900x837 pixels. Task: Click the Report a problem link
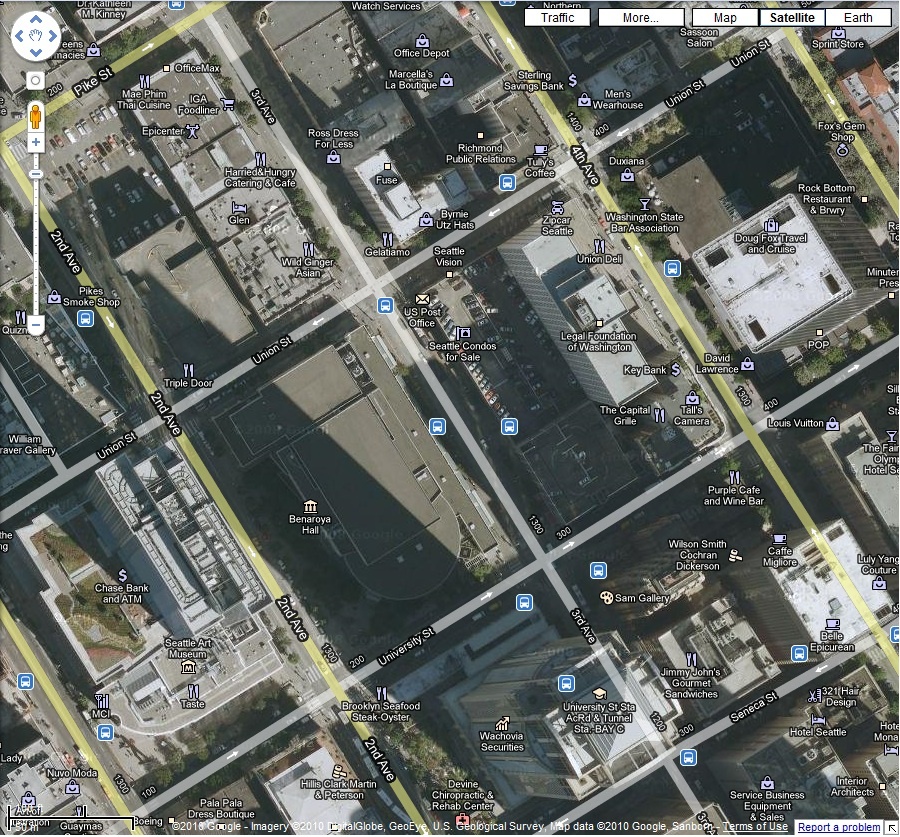tap(839, 827)
